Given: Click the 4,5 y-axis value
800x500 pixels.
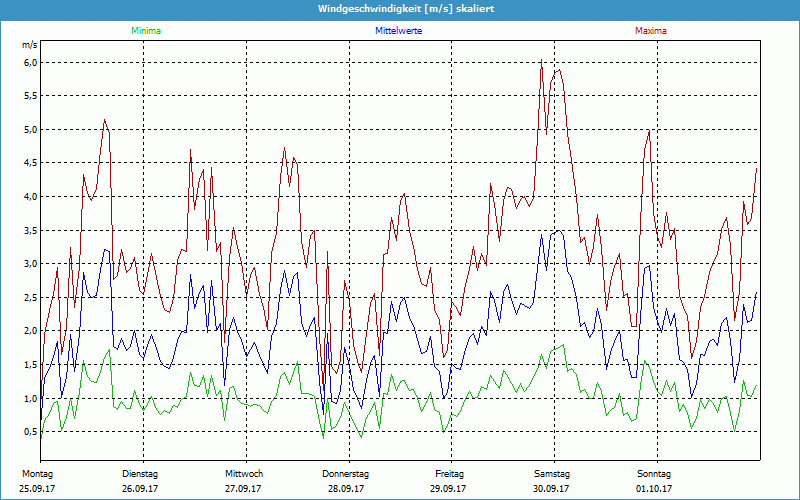Looking at the screenshot, I should click(x=31, y=163).
